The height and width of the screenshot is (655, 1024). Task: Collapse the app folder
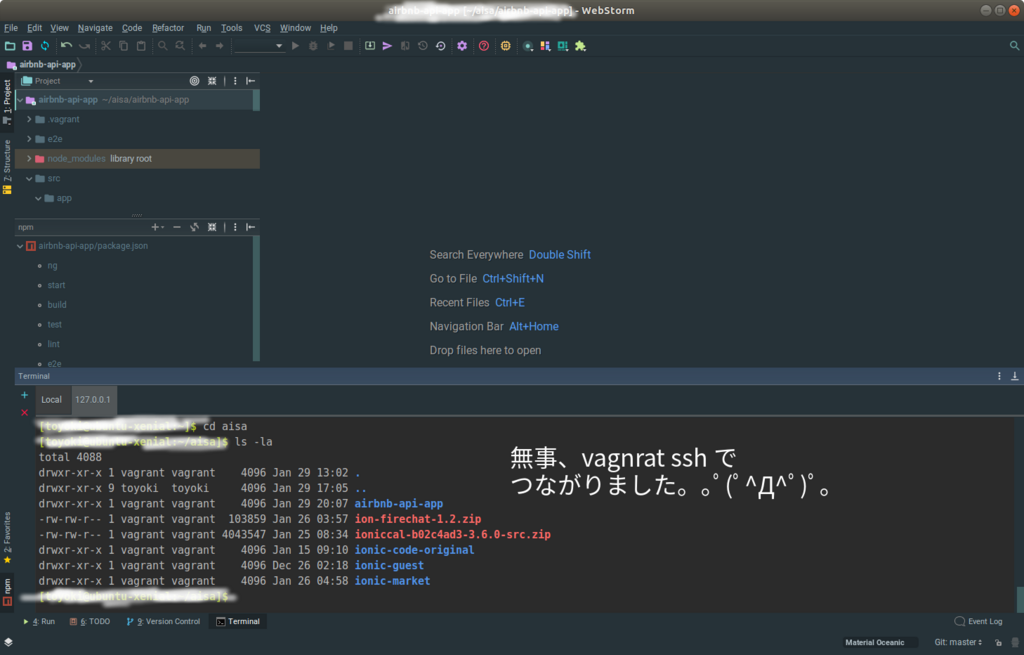[39, 198]
